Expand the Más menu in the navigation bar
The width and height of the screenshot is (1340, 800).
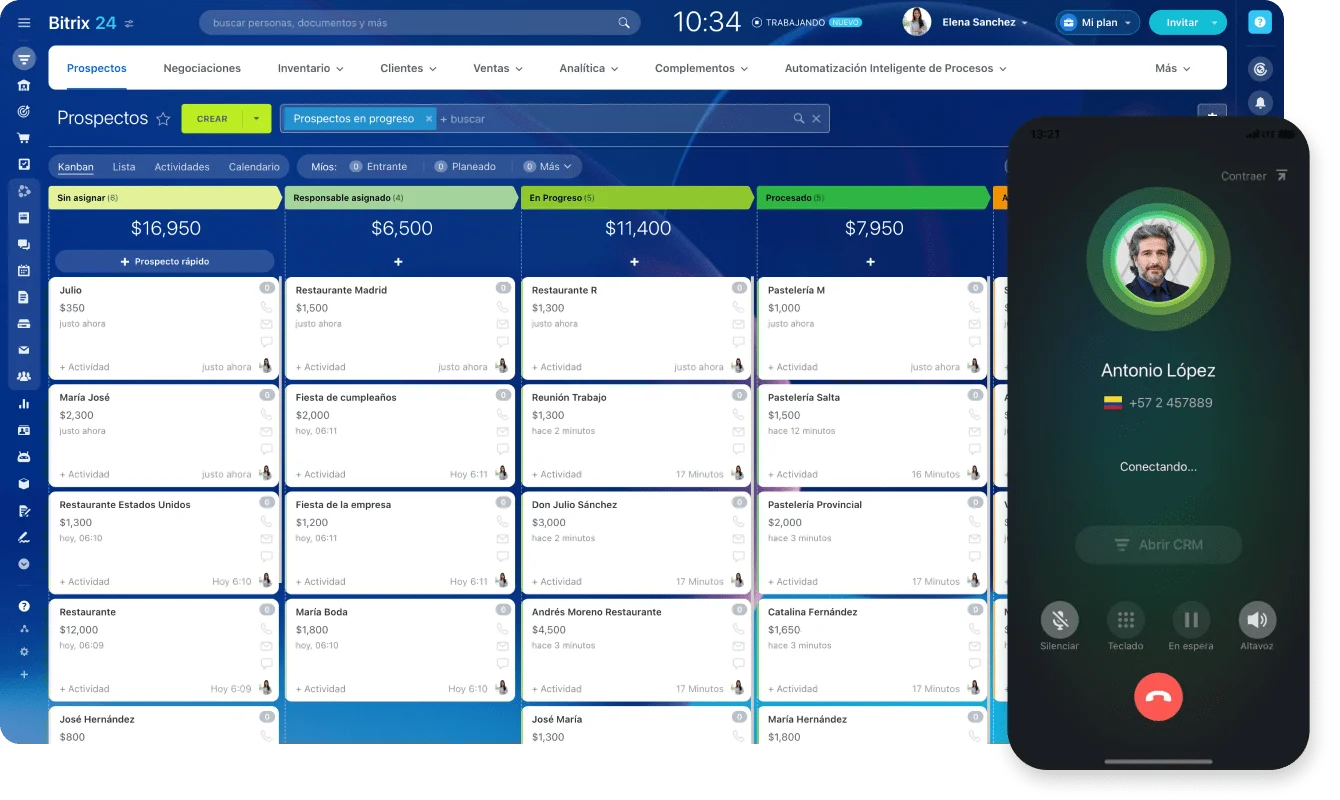coord(1172,68)
